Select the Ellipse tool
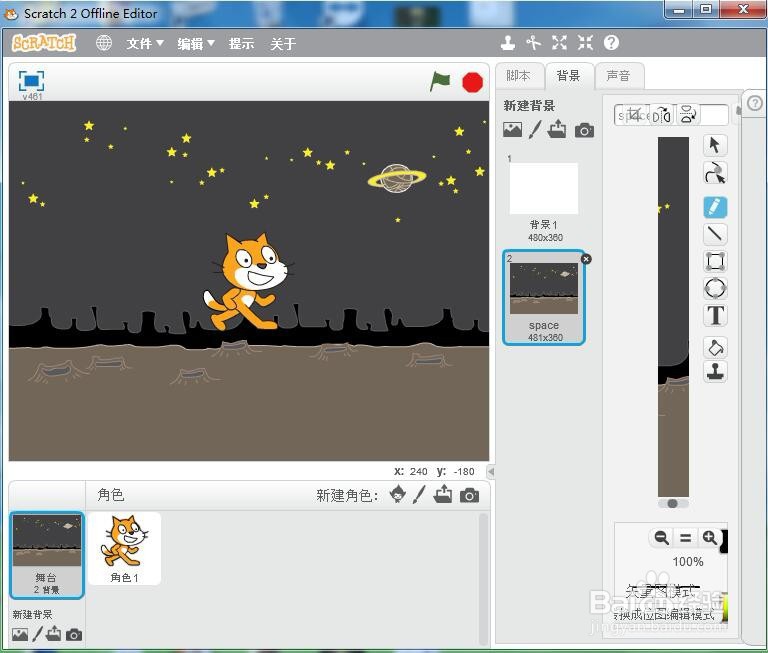This screenshot has height=653, width=768. pyautogui.click(x=715, y=288)
